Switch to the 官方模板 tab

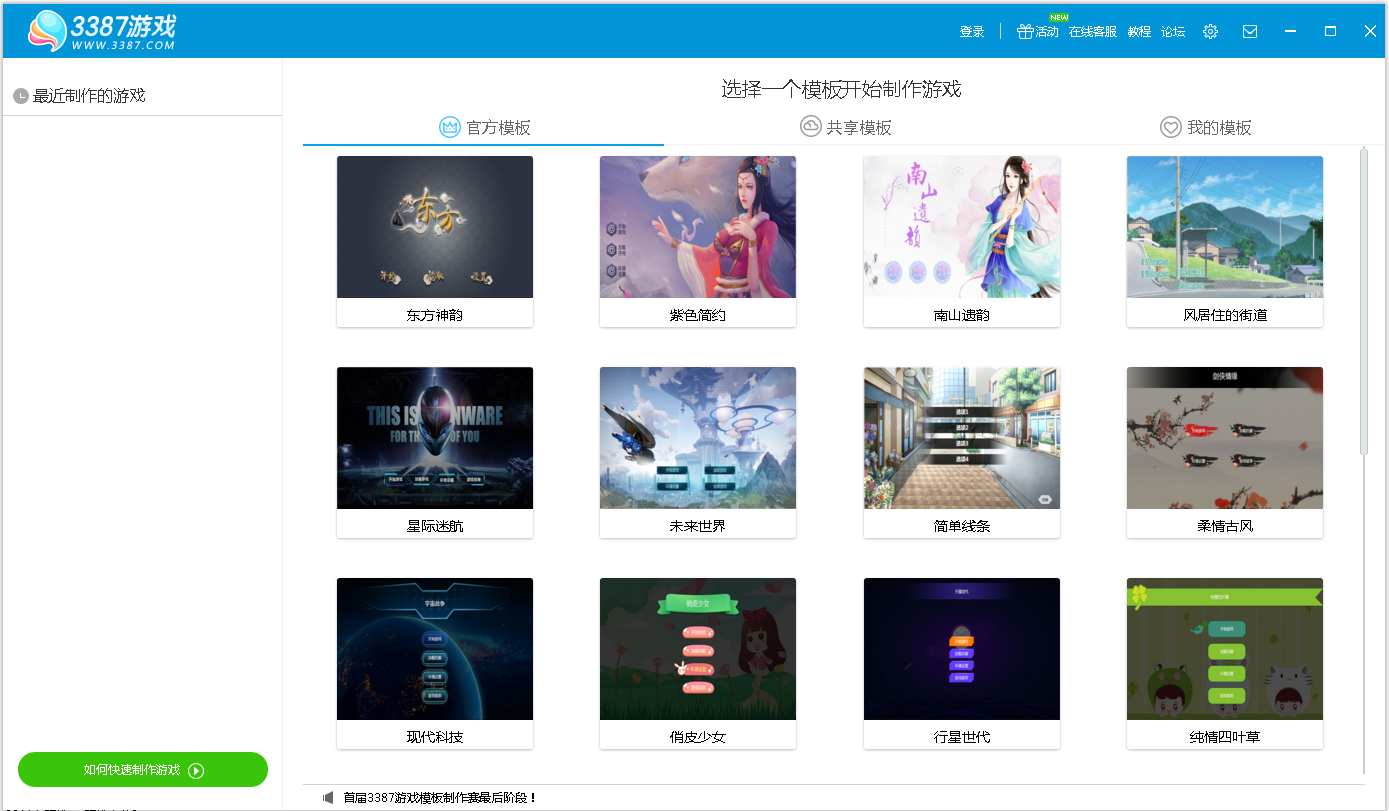point(484,127)
